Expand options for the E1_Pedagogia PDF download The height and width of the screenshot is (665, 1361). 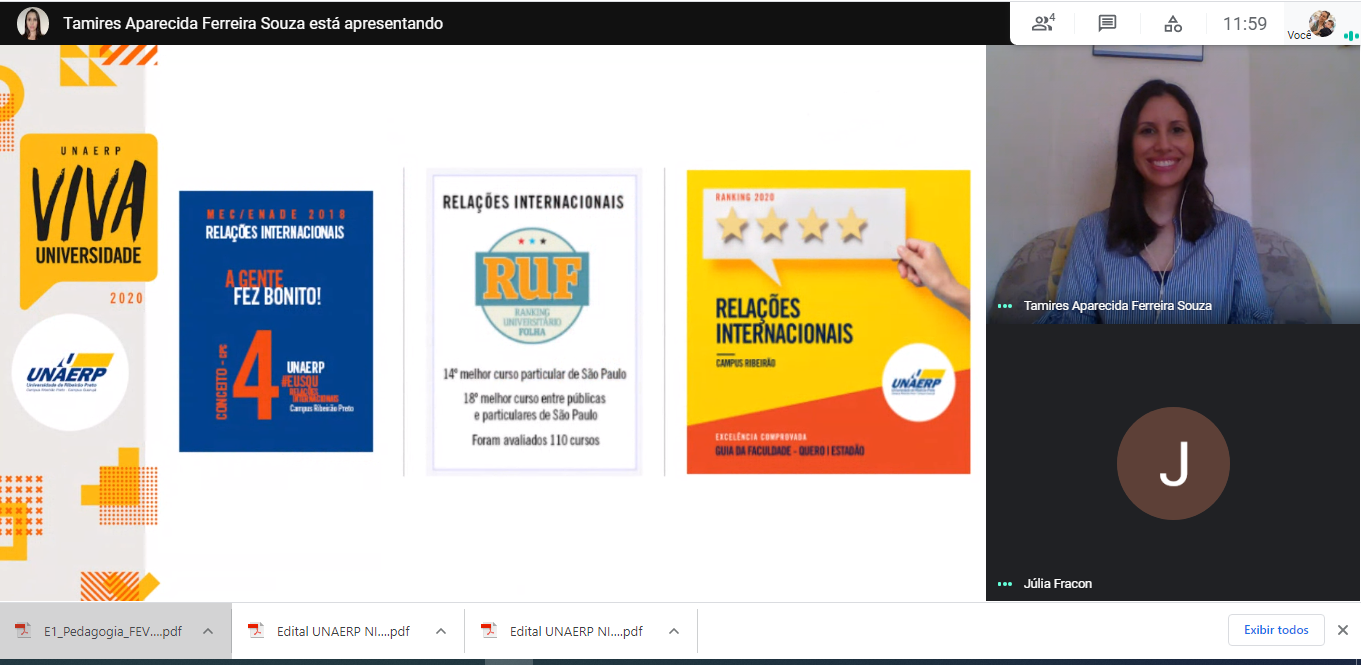[208, 631]
